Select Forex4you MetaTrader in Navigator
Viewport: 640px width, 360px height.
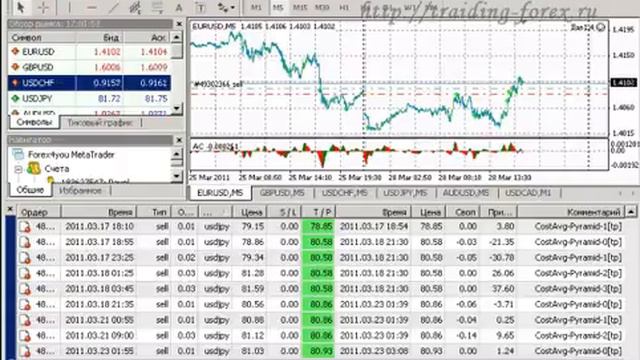[x=71, y=155]
